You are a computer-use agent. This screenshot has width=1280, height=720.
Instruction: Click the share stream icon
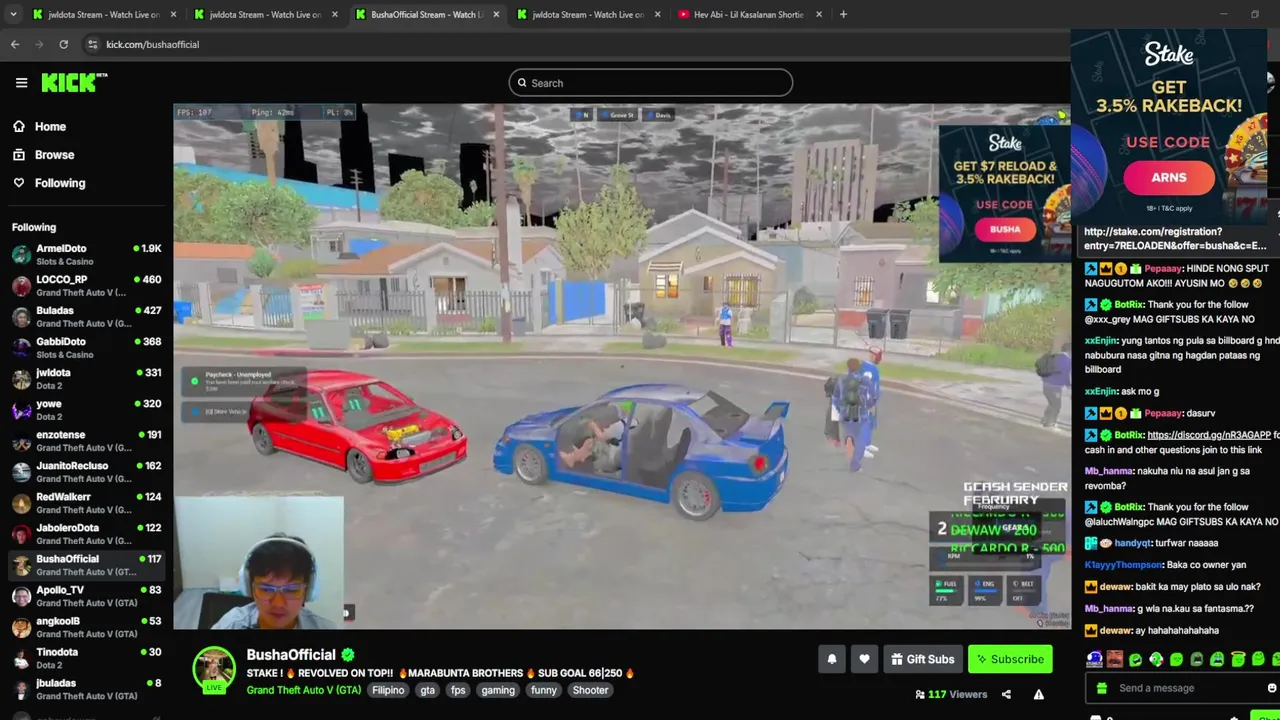pyautogui.click(x=1006, y=694)
